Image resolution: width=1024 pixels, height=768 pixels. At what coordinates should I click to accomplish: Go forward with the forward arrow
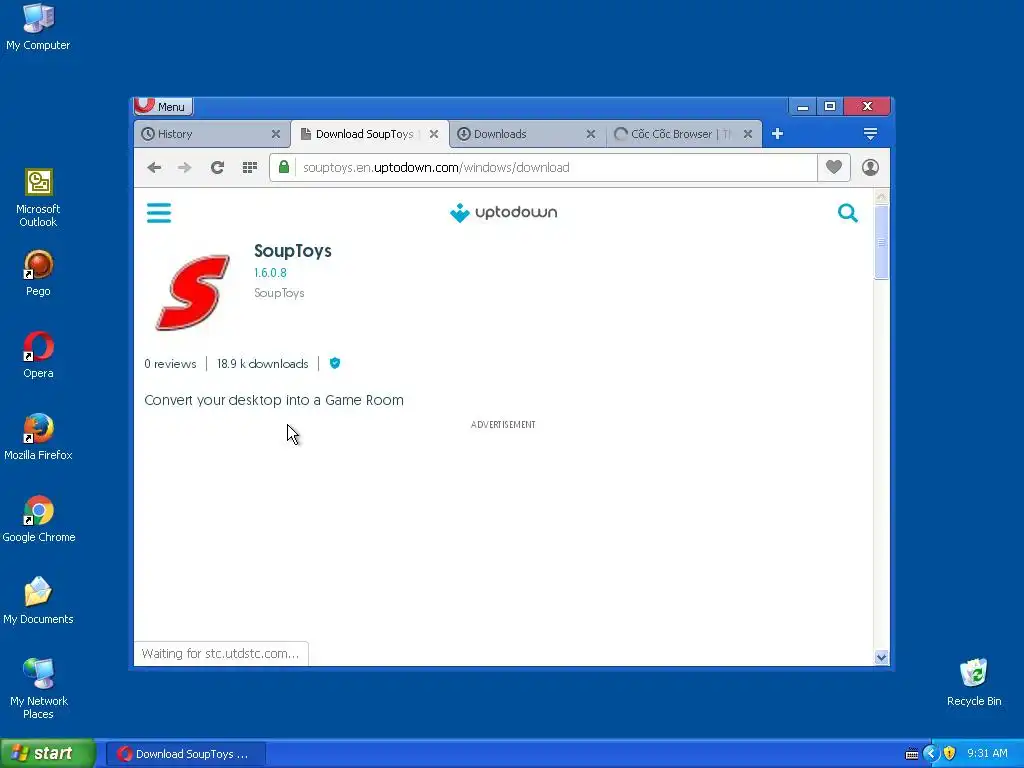185,168
